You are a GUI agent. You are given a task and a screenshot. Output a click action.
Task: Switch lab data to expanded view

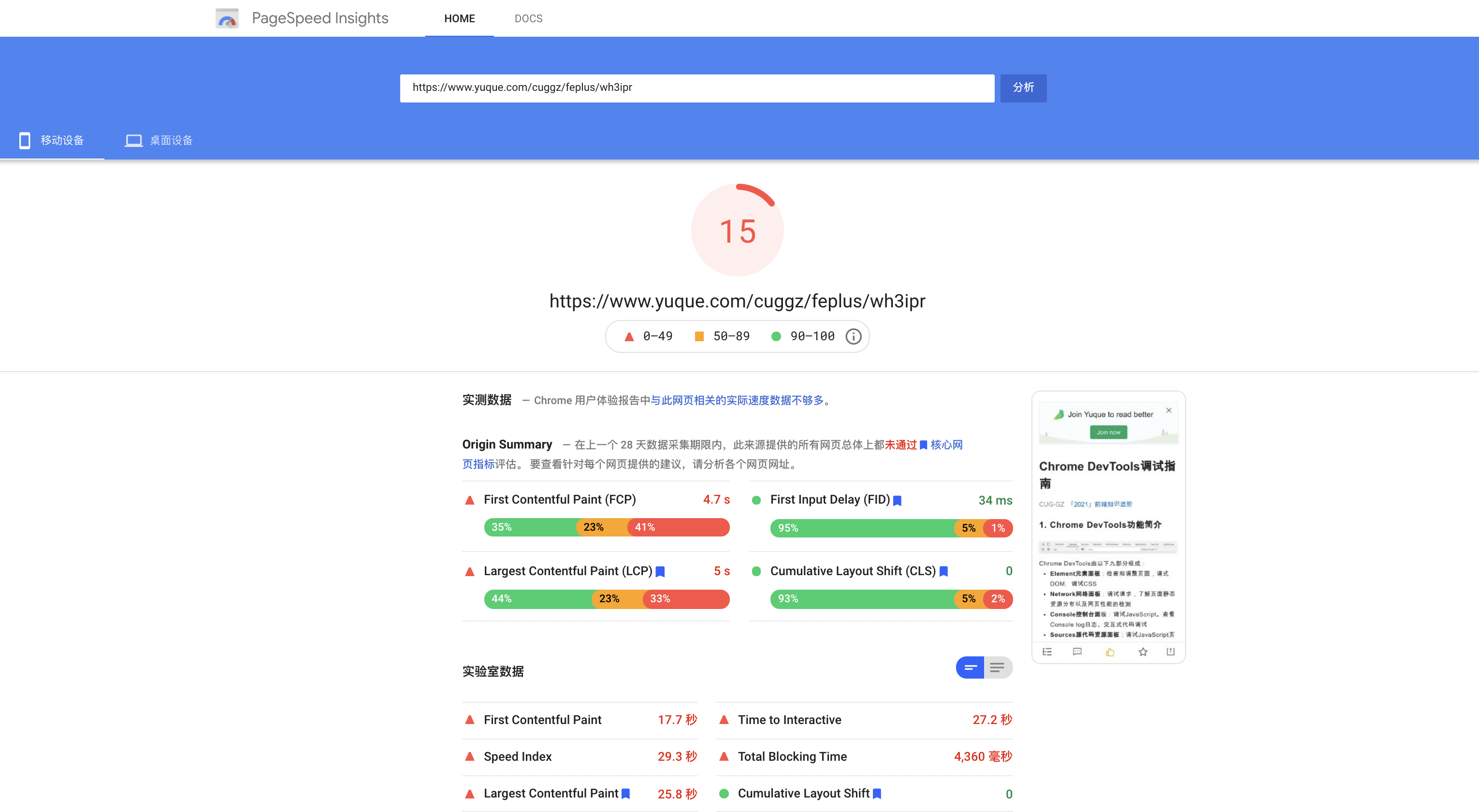pos(998,668)
